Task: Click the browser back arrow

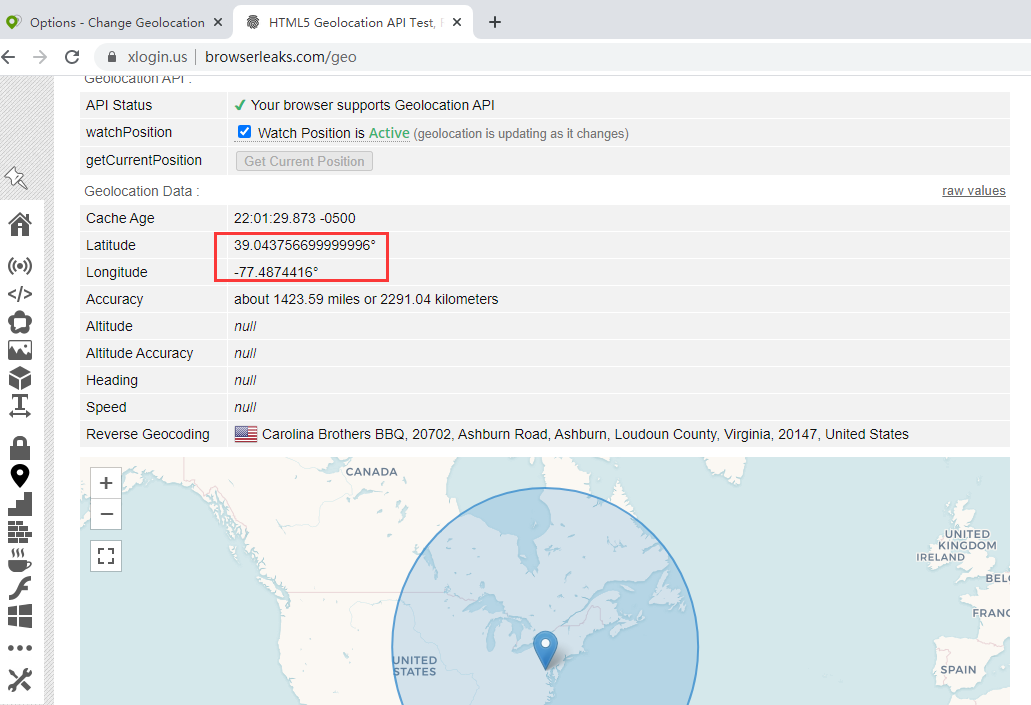Action: pyautogui.click(x=8, y=57)
